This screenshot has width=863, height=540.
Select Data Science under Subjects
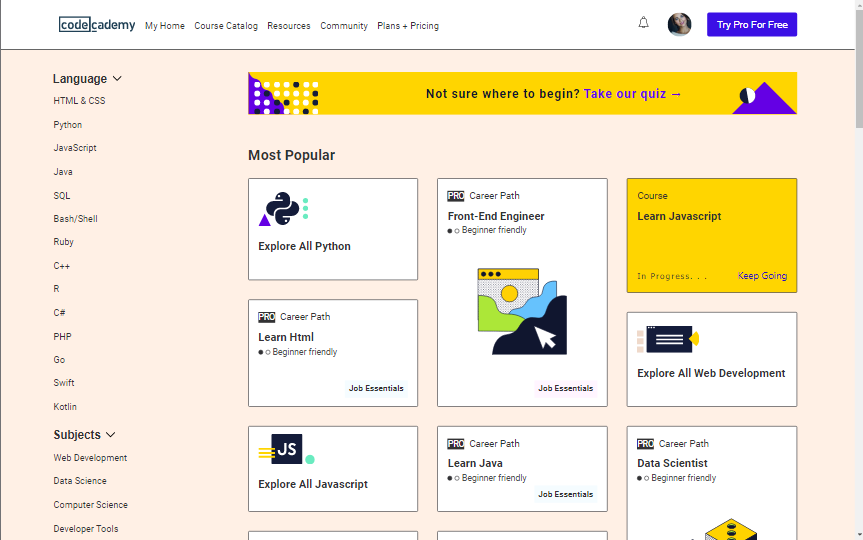click(x=80, y=481)
